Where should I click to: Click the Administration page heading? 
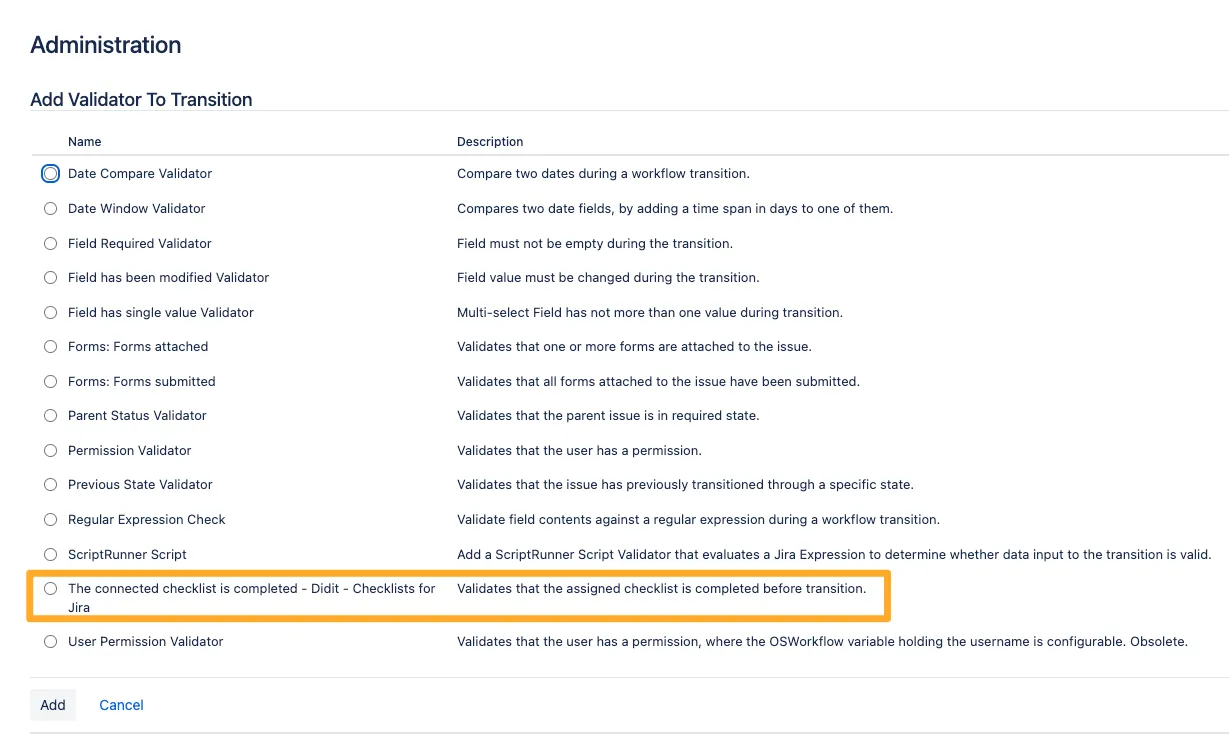(106, 45)
